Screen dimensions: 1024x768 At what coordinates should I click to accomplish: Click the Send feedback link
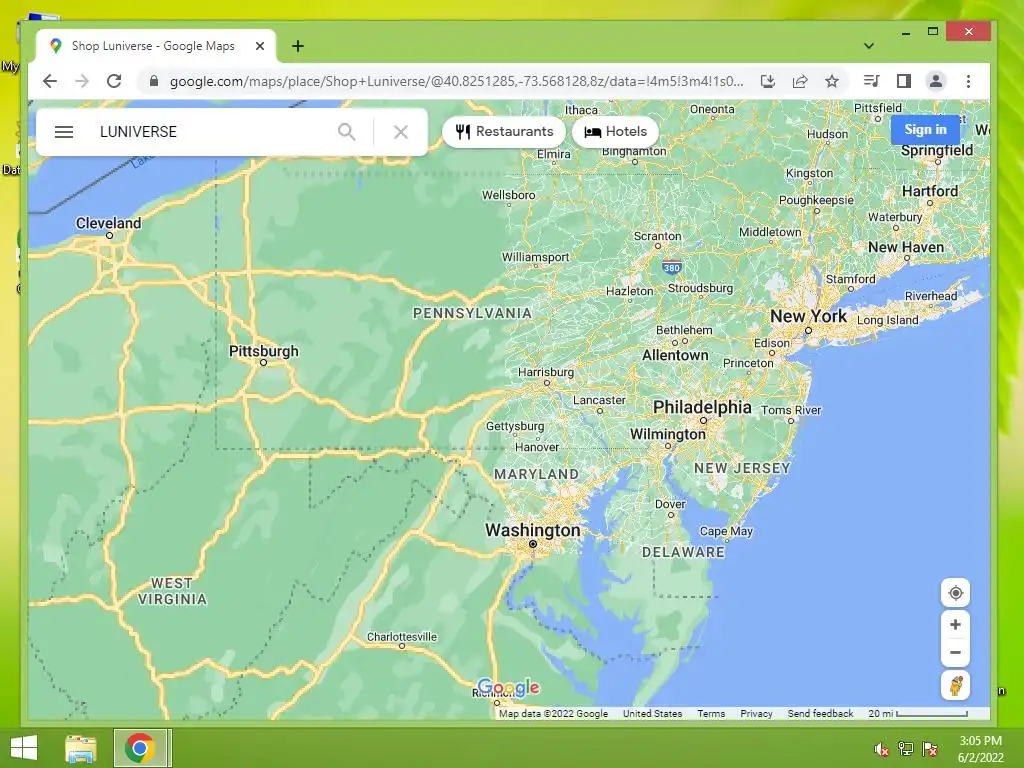820,714
